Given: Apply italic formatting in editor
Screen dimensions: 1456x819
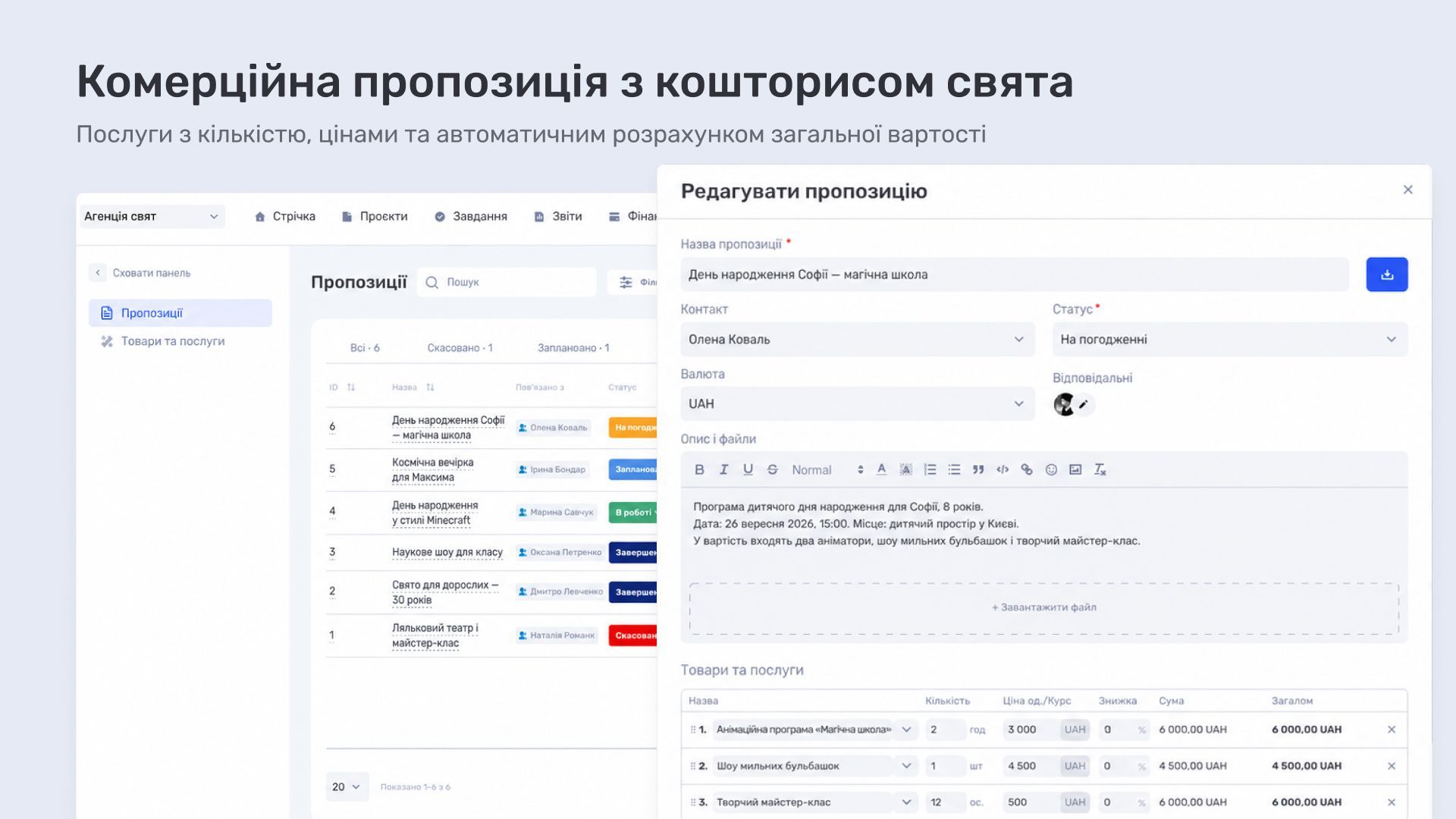Looking at the screenshot, I should pyautogui.click(x=723, y=469).
